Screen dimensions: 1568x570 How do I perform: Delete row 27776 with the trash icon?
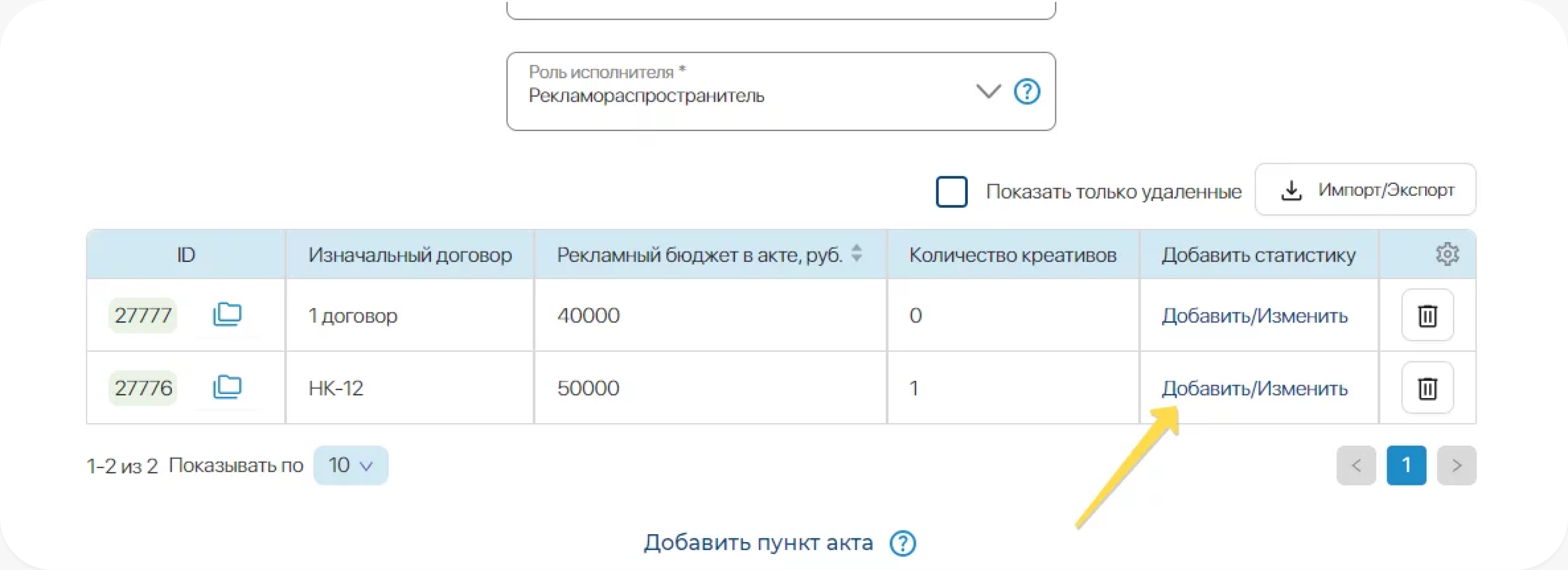[1427, 387]
